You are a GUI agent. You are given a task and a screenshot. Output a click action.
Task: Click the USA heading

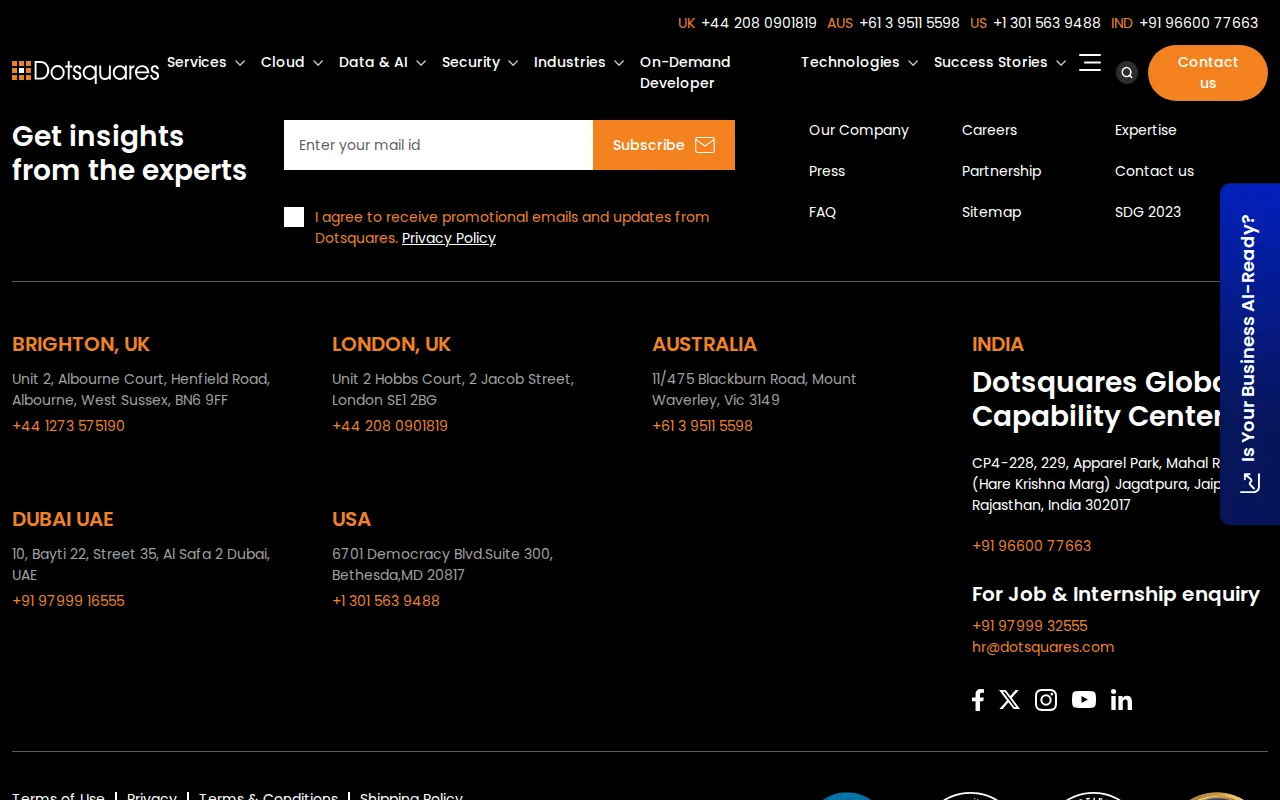[351, 519]
